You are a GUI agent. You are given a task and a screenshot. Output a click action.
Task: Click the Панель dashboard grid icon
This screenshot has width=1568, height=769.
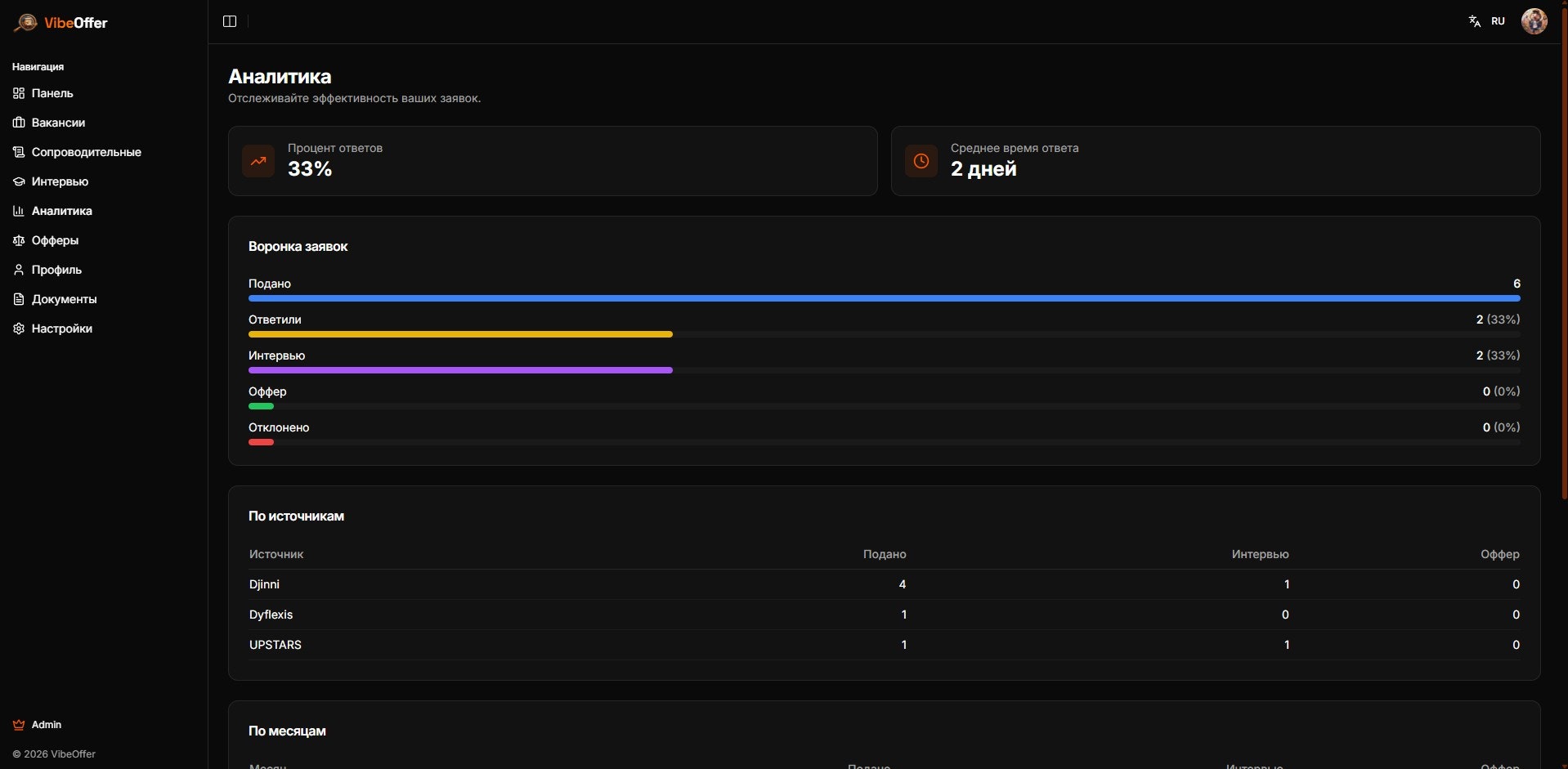click(19, 93)
